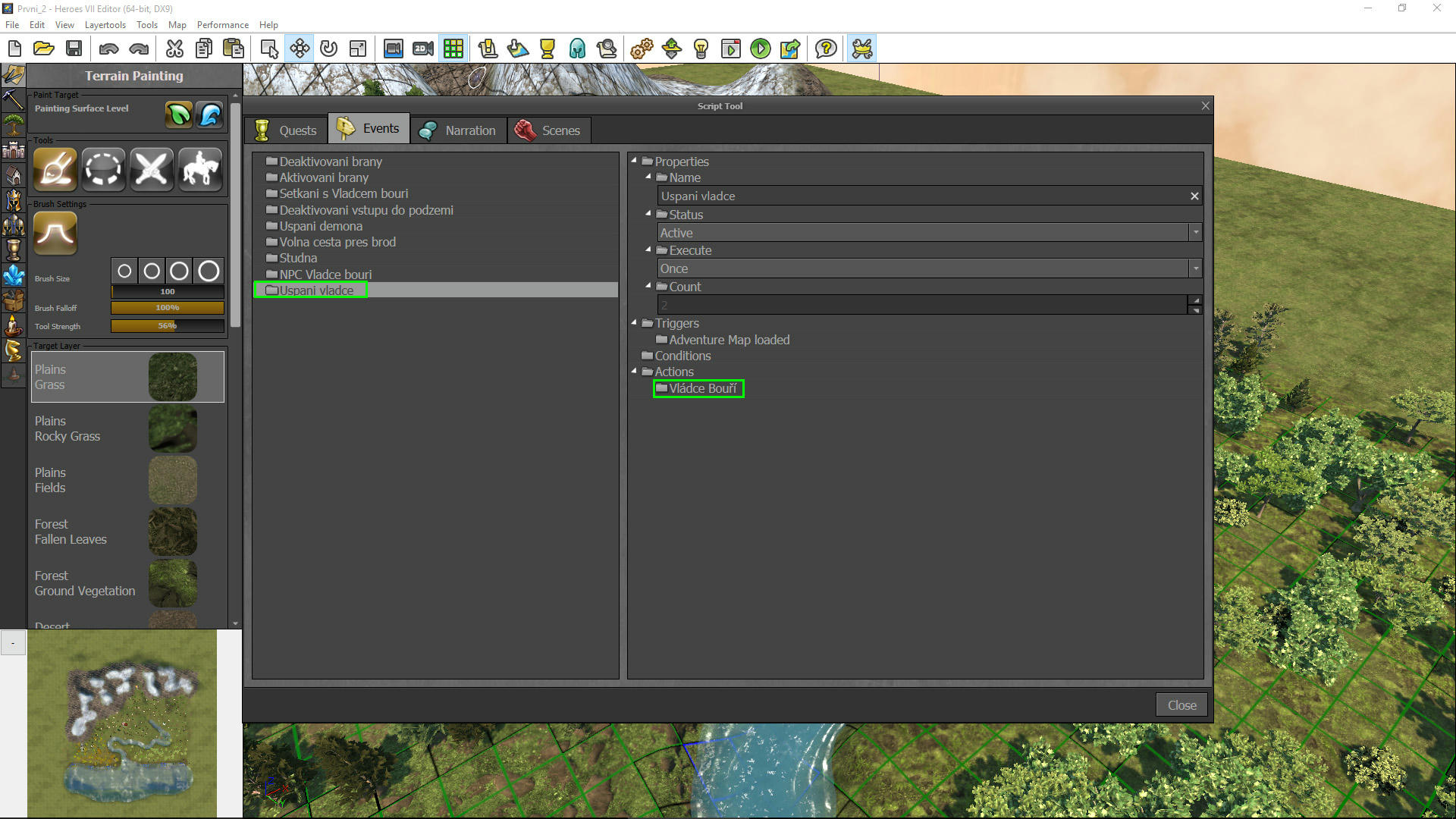Paste with clipboard icon

point(234,49)
